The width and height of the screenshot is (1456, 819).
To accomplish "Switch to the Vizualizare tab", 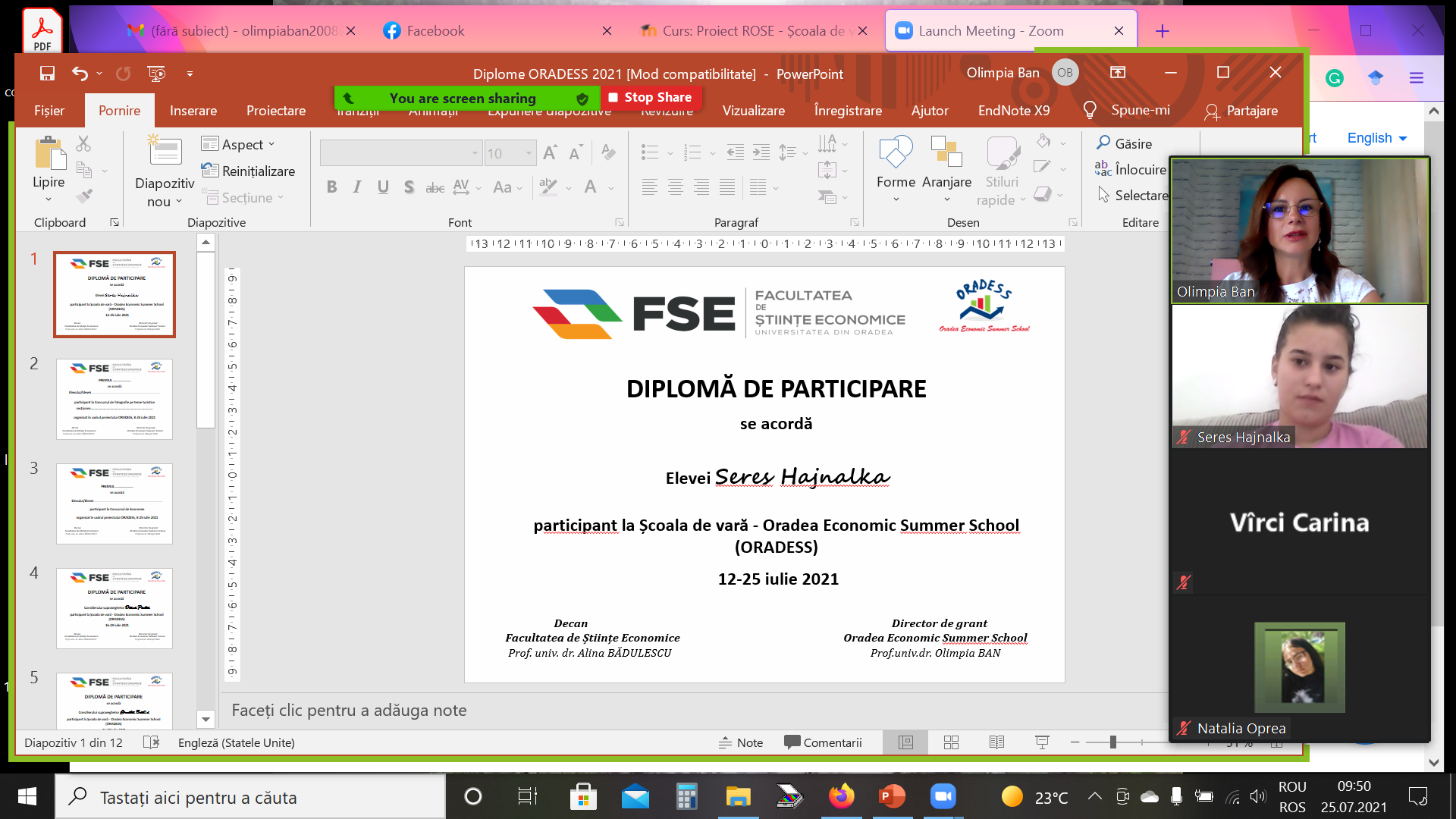I will 754,111.
